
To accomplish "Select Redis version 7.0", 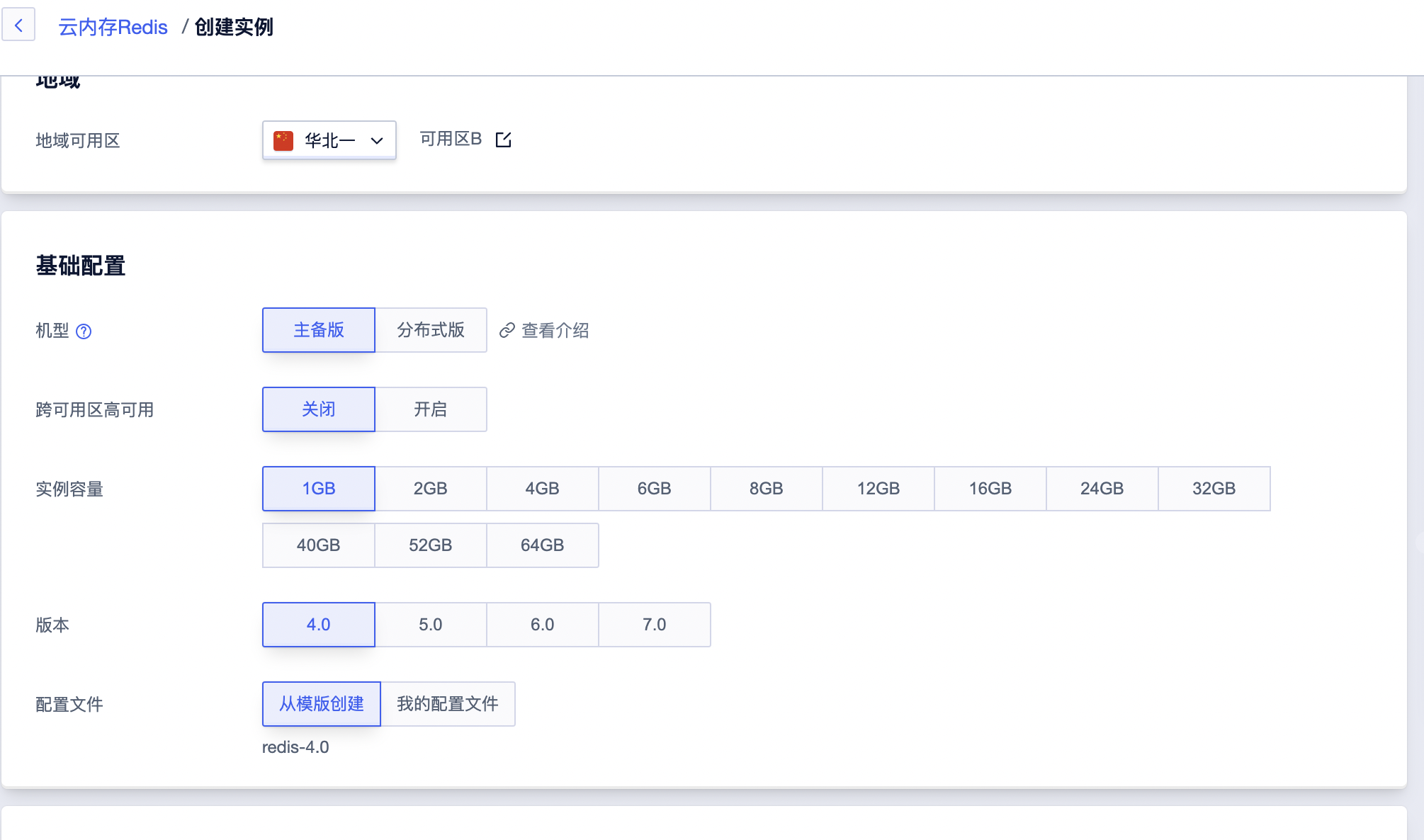I will click(x=654, y=625).
